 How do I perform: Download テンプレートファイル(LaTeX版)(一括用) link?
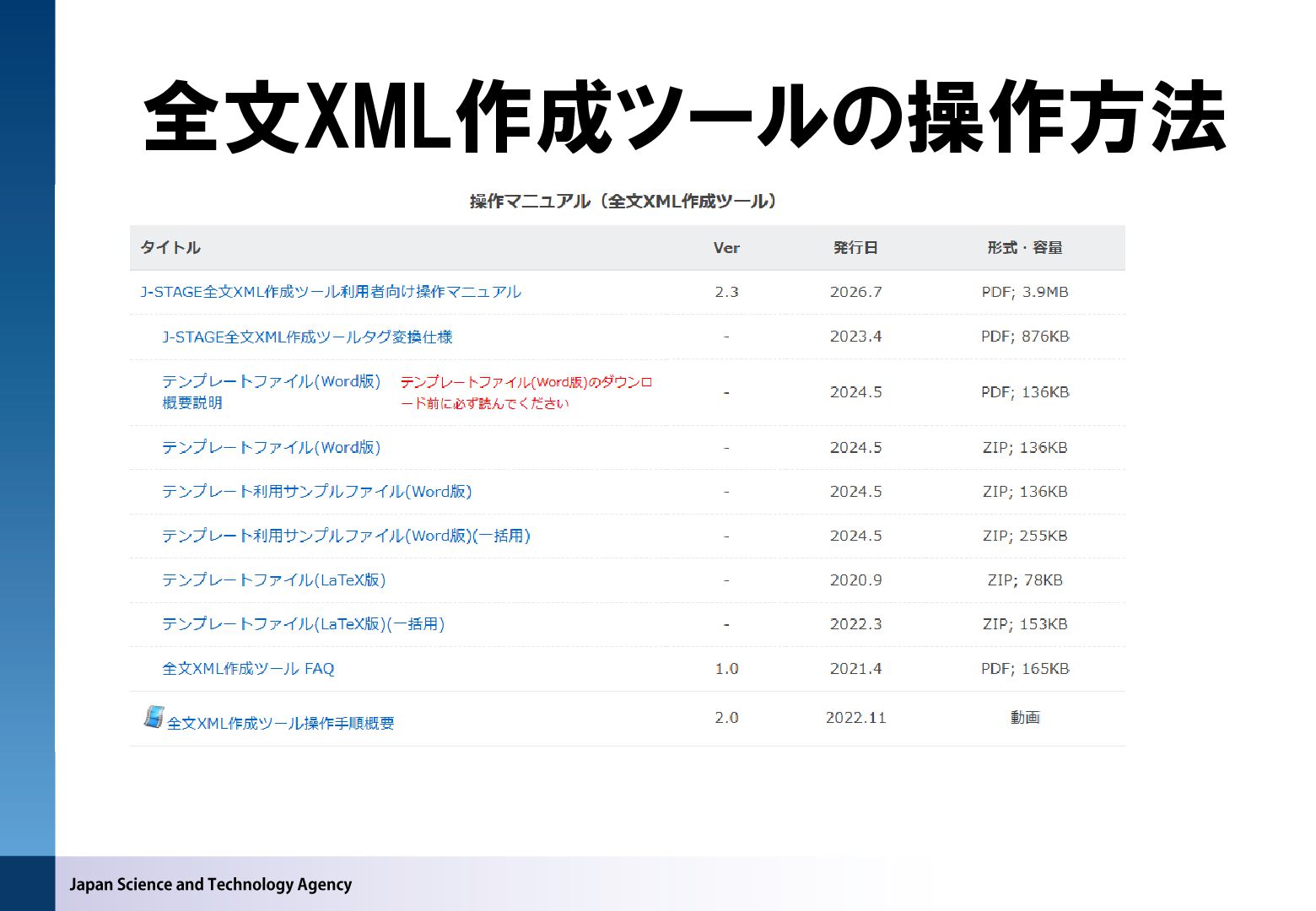303,624
